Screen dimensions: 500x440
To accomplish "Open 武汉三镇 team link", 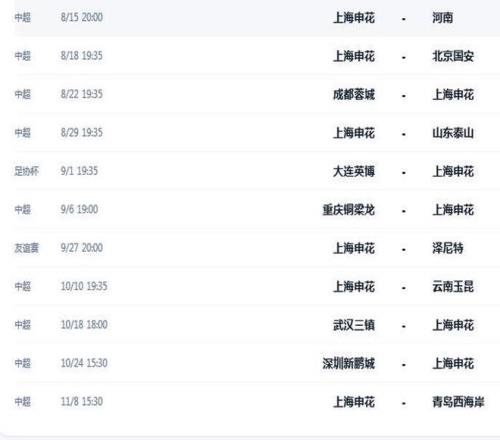I will [x=354, y=325].
